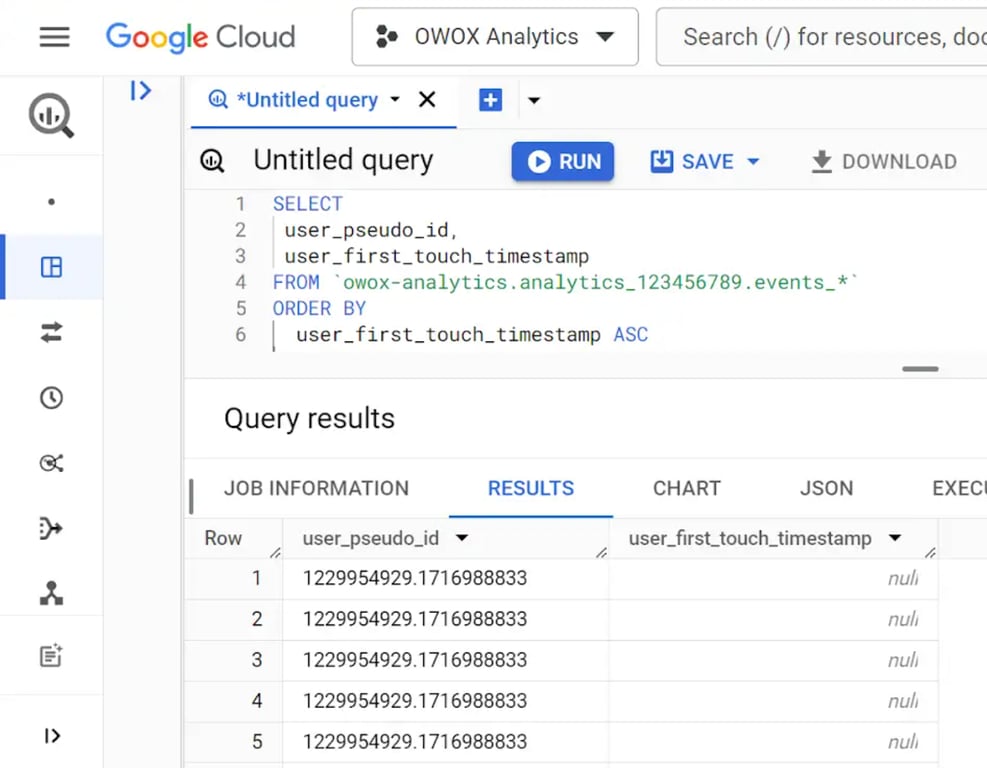
Task: Select the *Untitled query tab
Action: [x=307, y=100]
